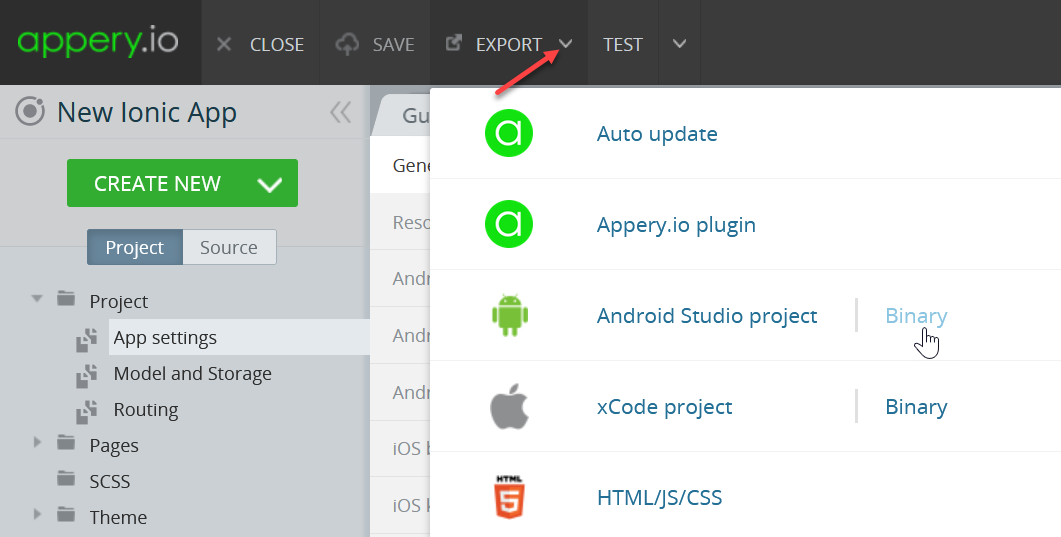Click the Project folder icon
Screen dimensions: 1061x537
click(x=66, y=298)
